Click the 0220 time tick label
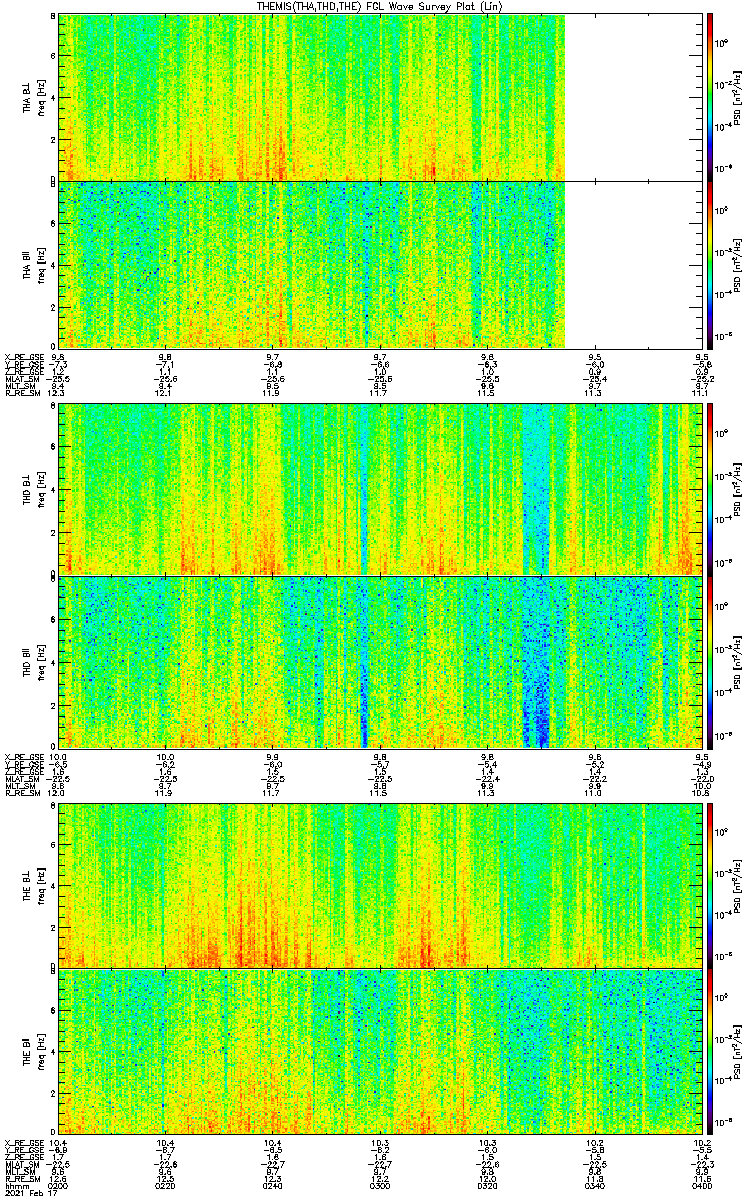The height and width of the screenshot is (1200, 750). pos(166,1184)
